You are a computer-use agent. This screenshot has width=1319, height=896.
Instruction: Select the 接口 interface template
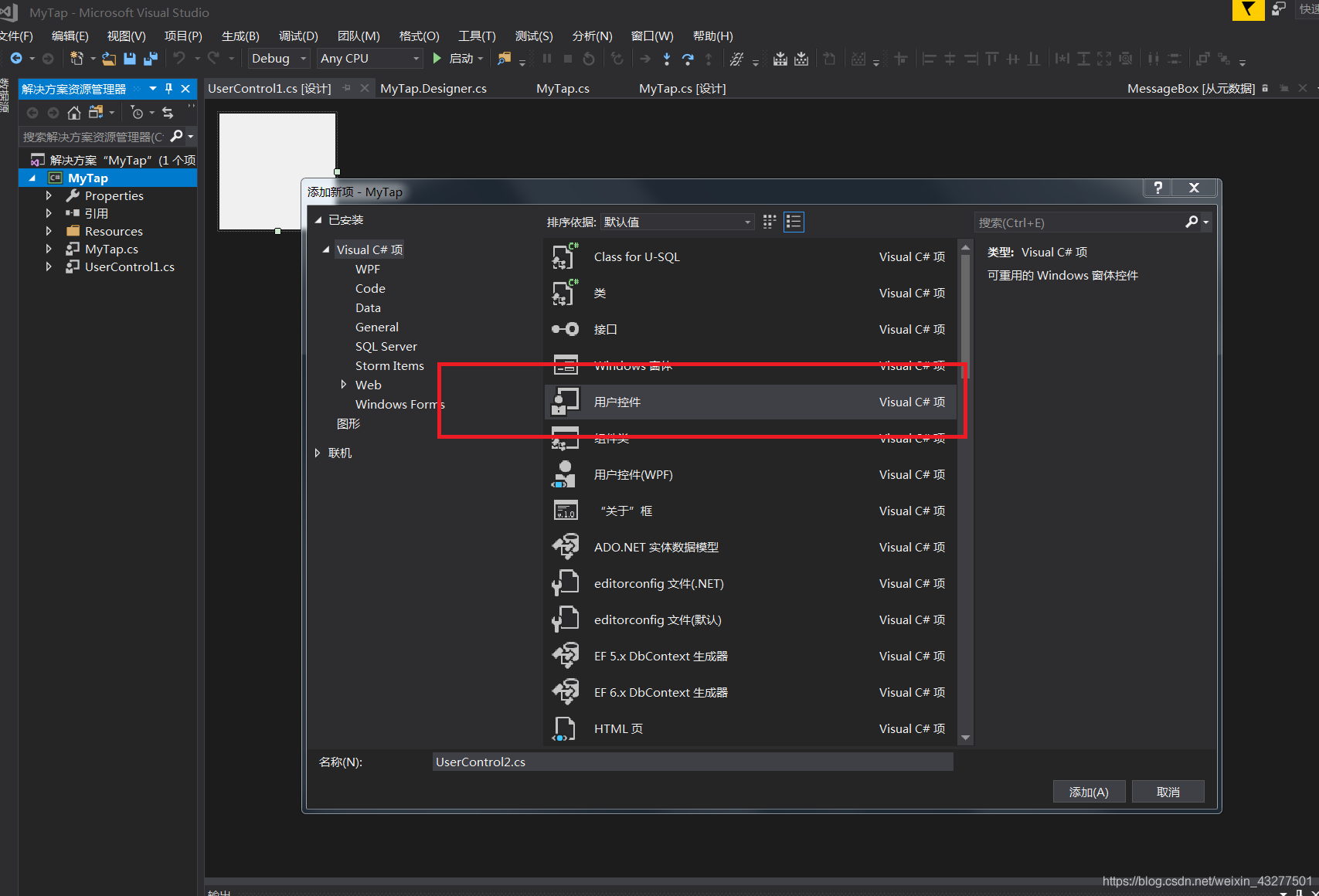click(750, 329)
